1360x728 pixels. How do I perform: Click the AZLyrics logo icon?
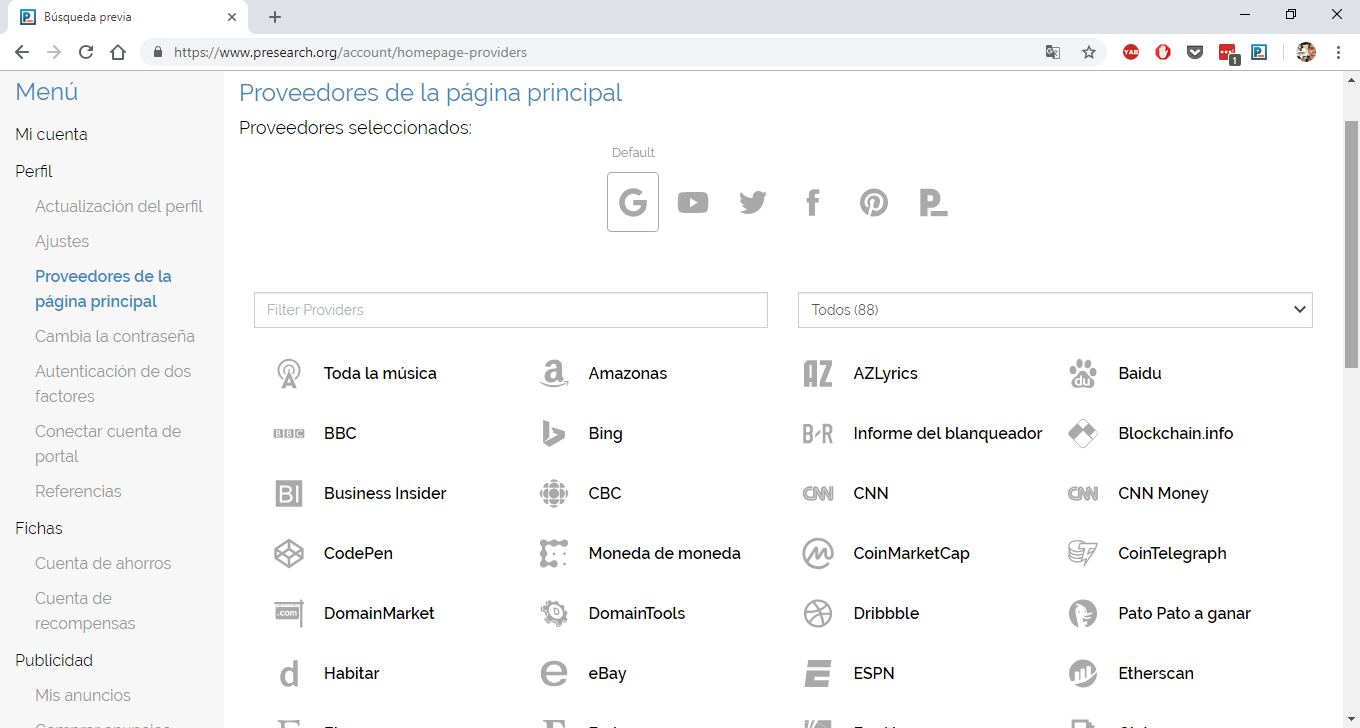click(818, 373)
